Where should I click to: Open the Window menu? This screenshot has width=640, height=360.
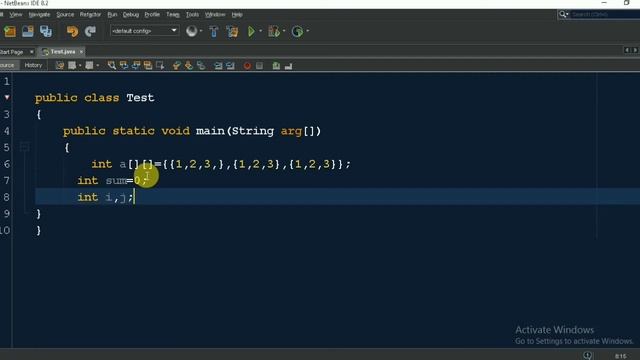click(215, 15)
